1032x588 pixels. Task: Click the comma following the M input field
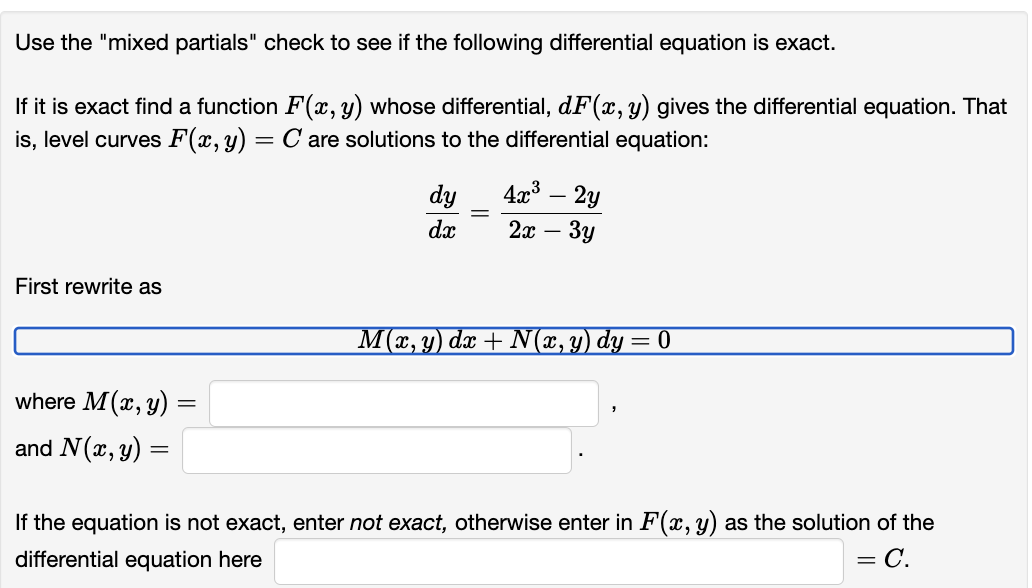click(x=613, y=409)
